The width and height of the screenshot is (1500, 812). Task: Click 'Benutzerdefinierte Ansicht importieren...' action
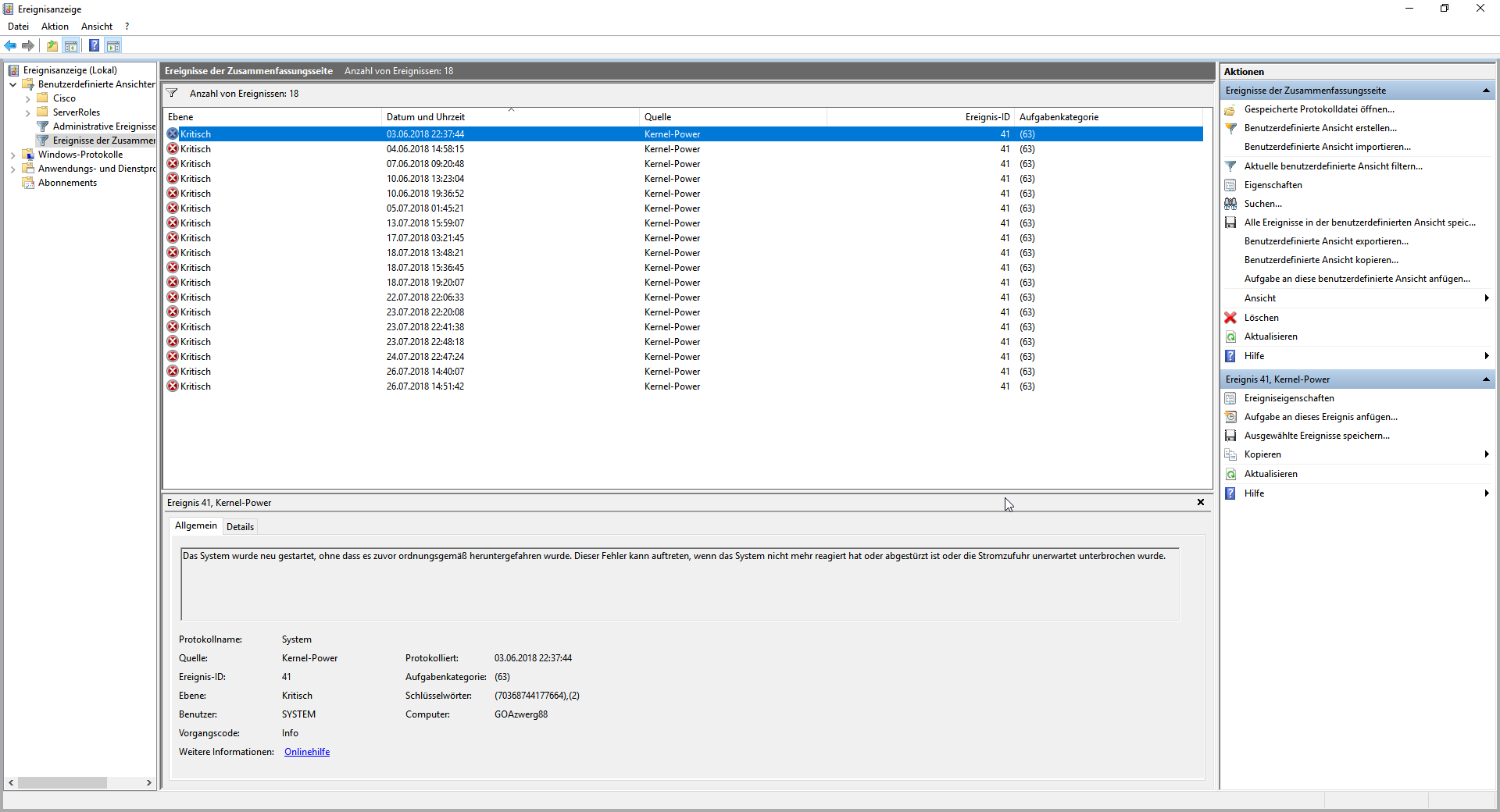[1327, 147]
